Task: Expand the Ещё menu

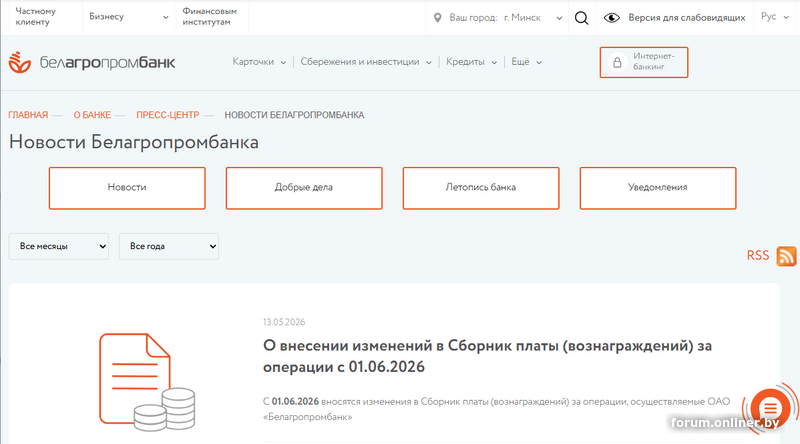Action: (x=526, y=62)
